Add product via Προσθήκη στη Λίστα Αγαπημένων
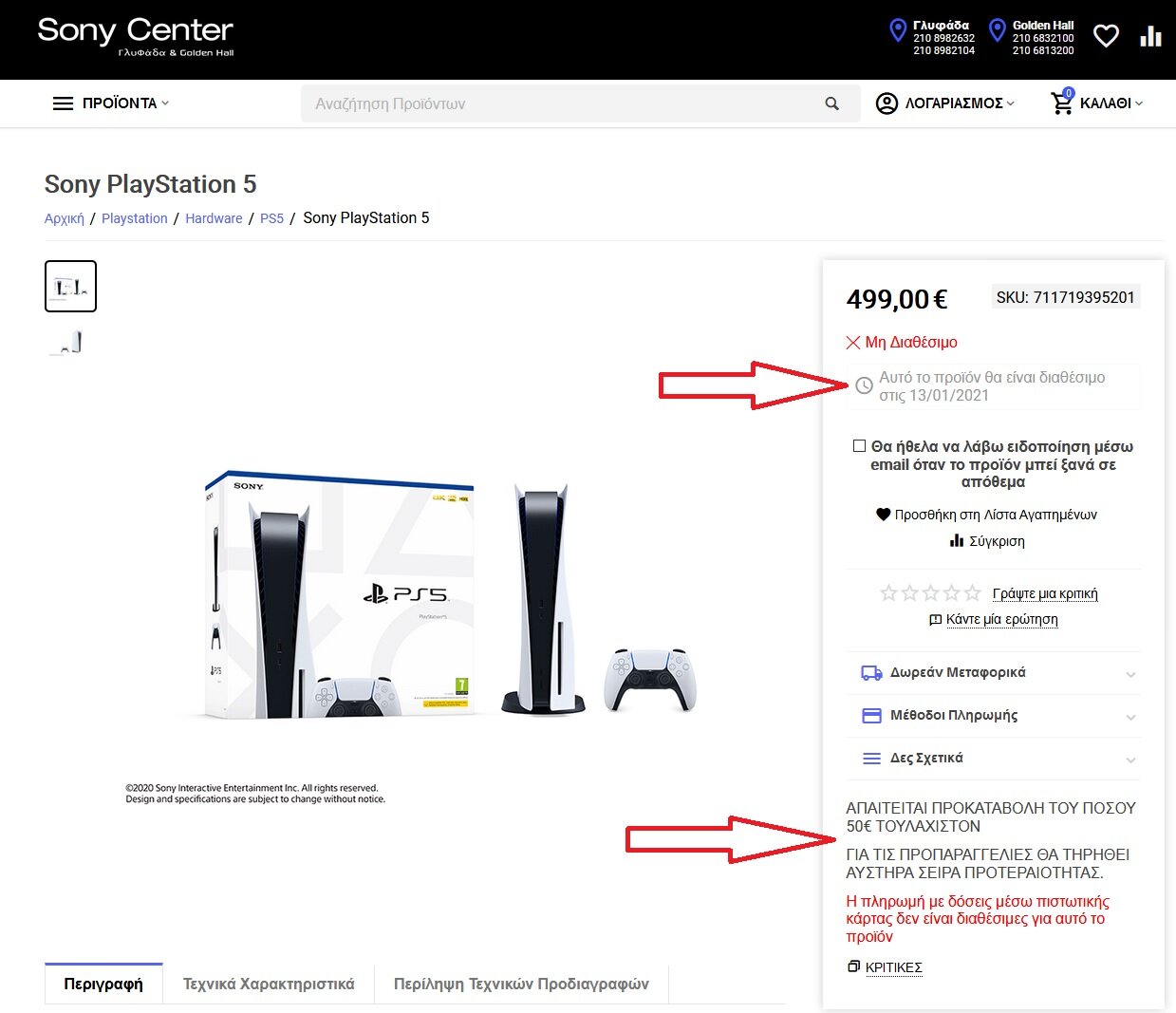The width and height of the screenshot is (1176, 1013). pyautogui.click(x=986, y=515)
